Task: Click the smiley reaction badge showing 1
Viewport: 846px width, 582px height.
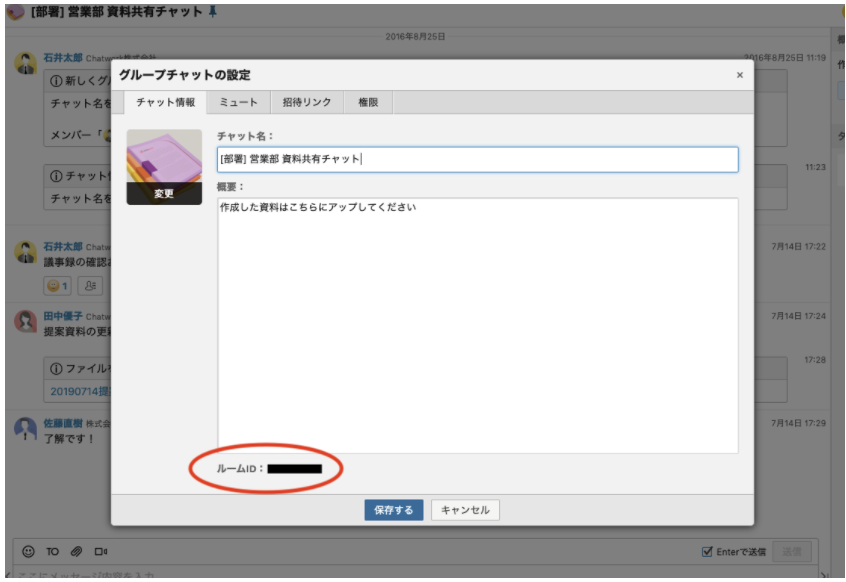Action: click(x=59, y=286)
